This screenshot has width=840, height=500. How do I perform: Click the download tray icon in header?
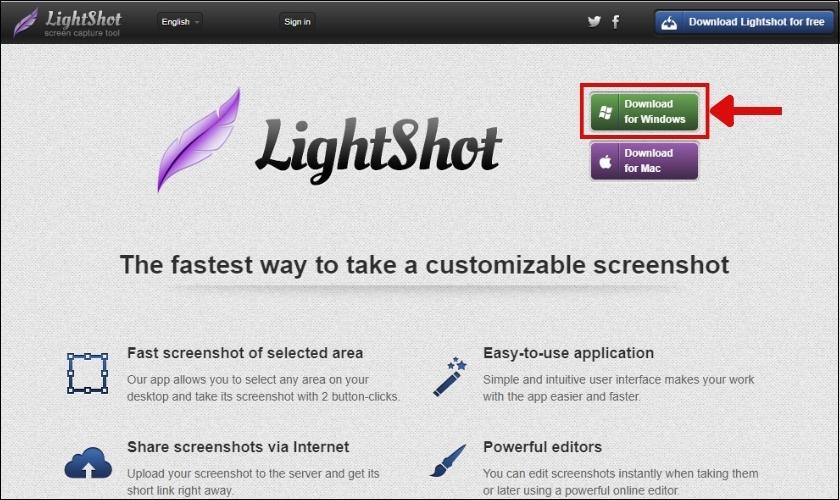point(669,23)
